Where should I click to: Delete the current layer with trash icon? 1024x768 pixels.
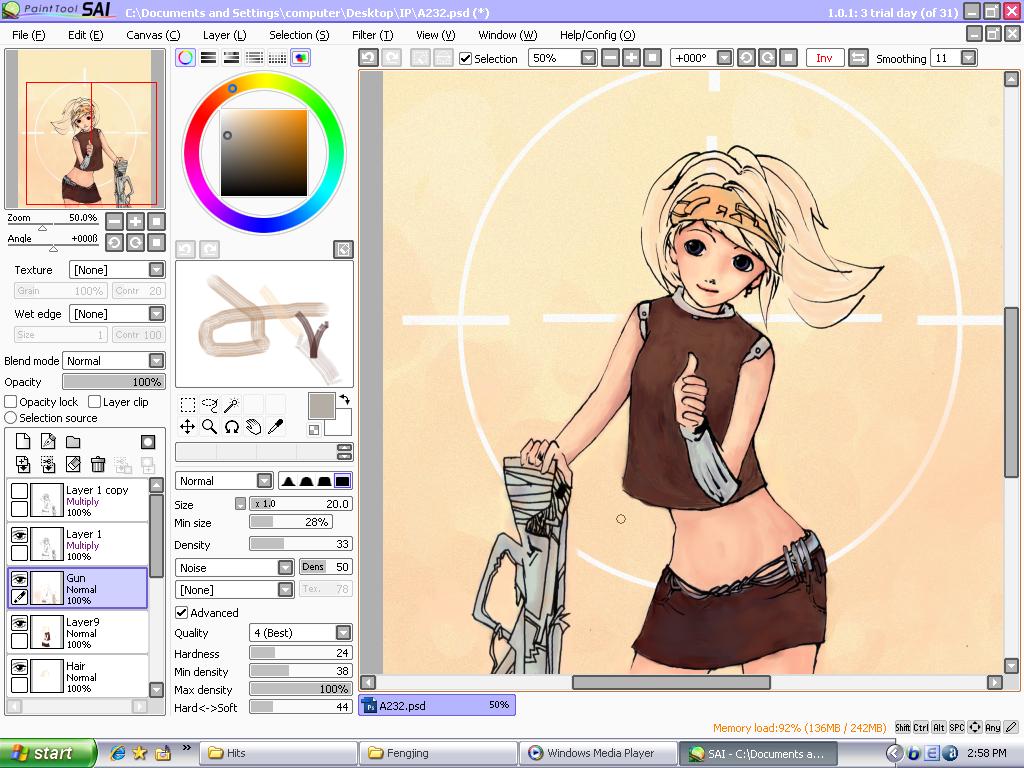(x=98, y=464)
